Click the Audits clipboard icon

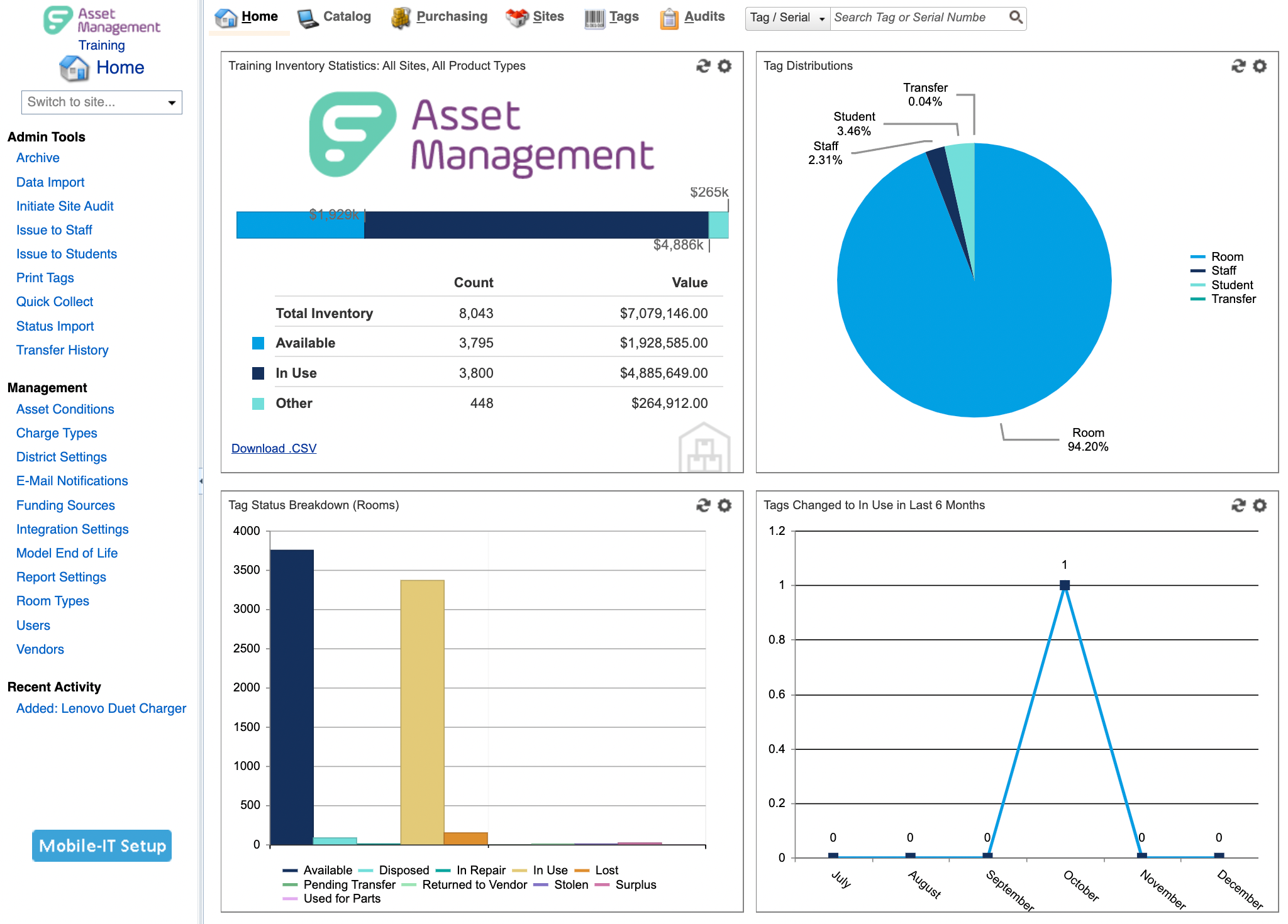point(669,19)
